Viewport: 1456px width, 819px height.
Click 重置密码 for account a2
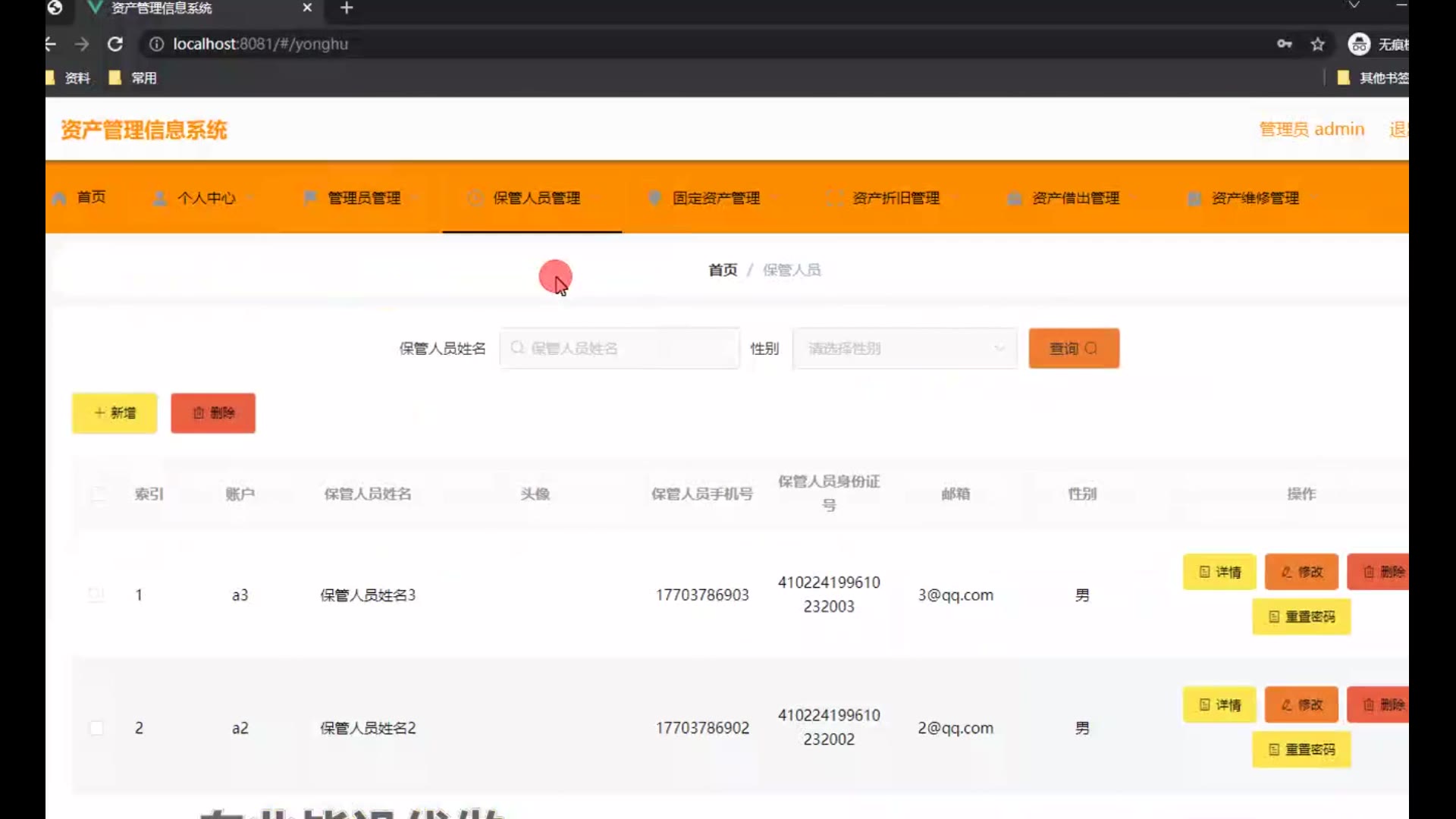tap(1301, 749)
